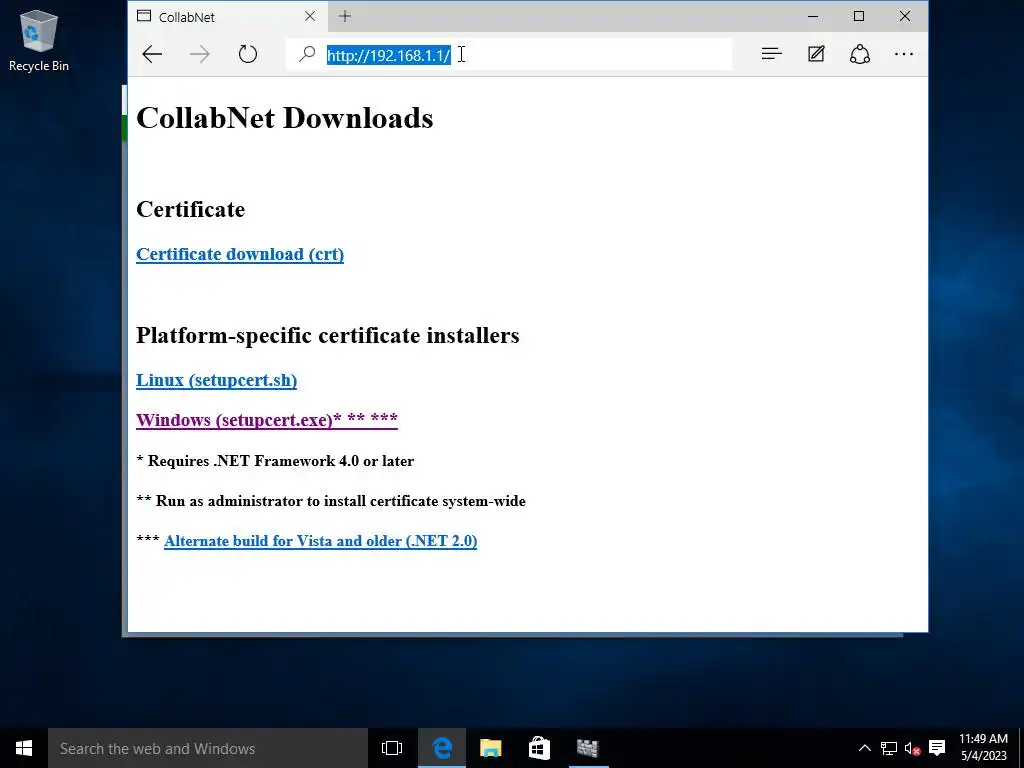Open Task View on taskbar

click(x=392, y=748)
